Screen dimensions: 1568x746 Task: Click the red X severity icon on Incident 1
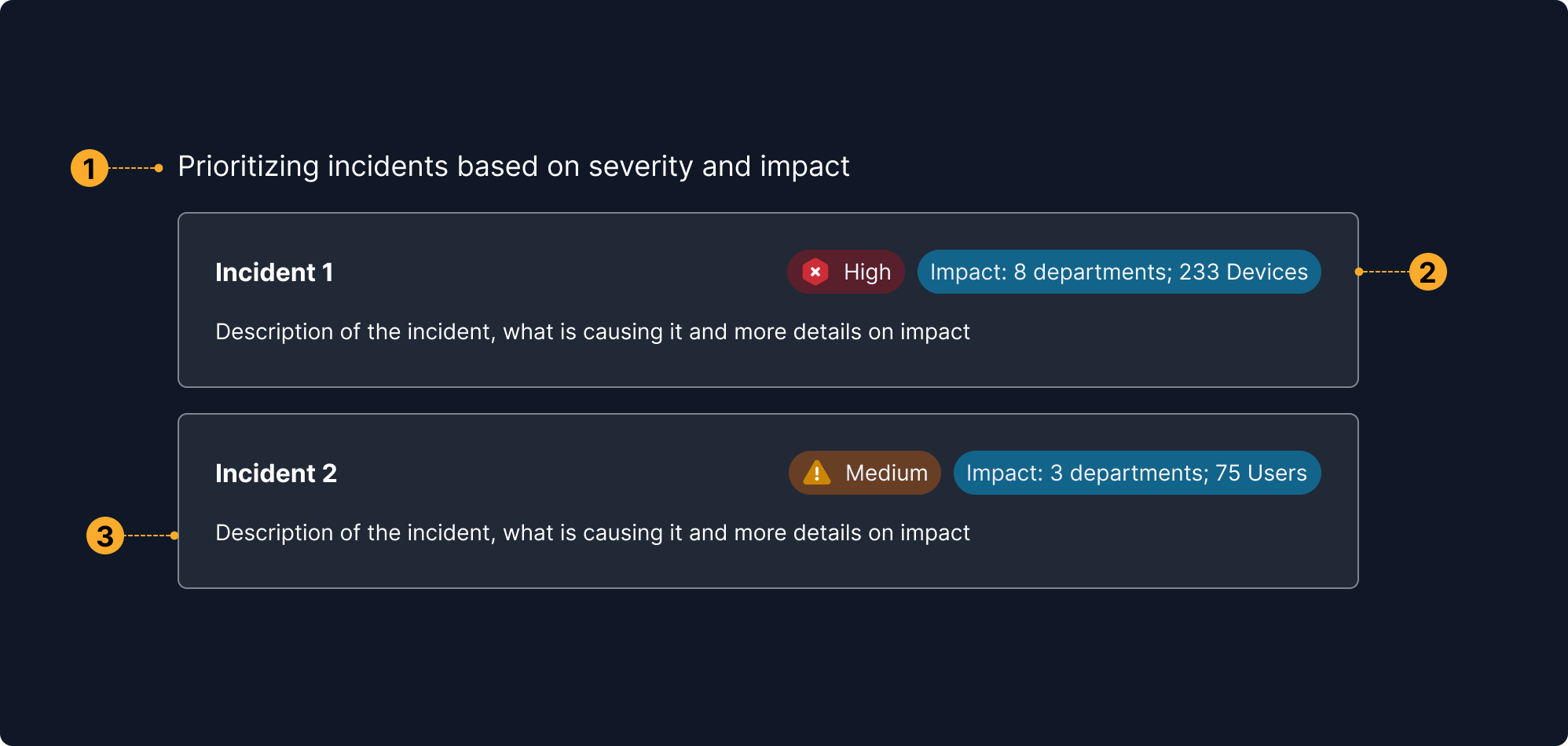pyautogui.click(x=815, y=271)
